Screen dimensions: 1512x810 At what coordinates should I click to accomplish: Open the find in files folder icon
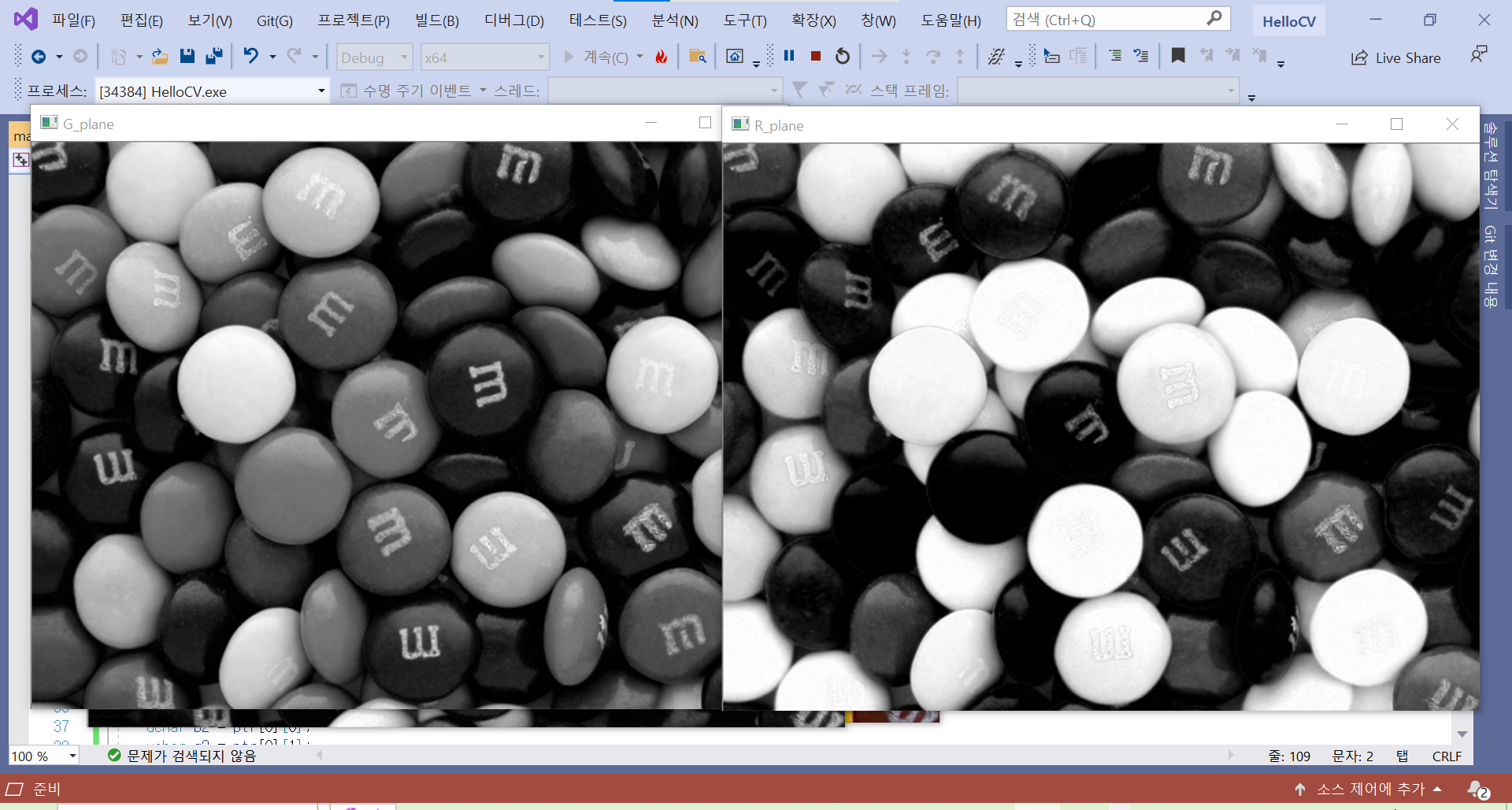point(697,57)
